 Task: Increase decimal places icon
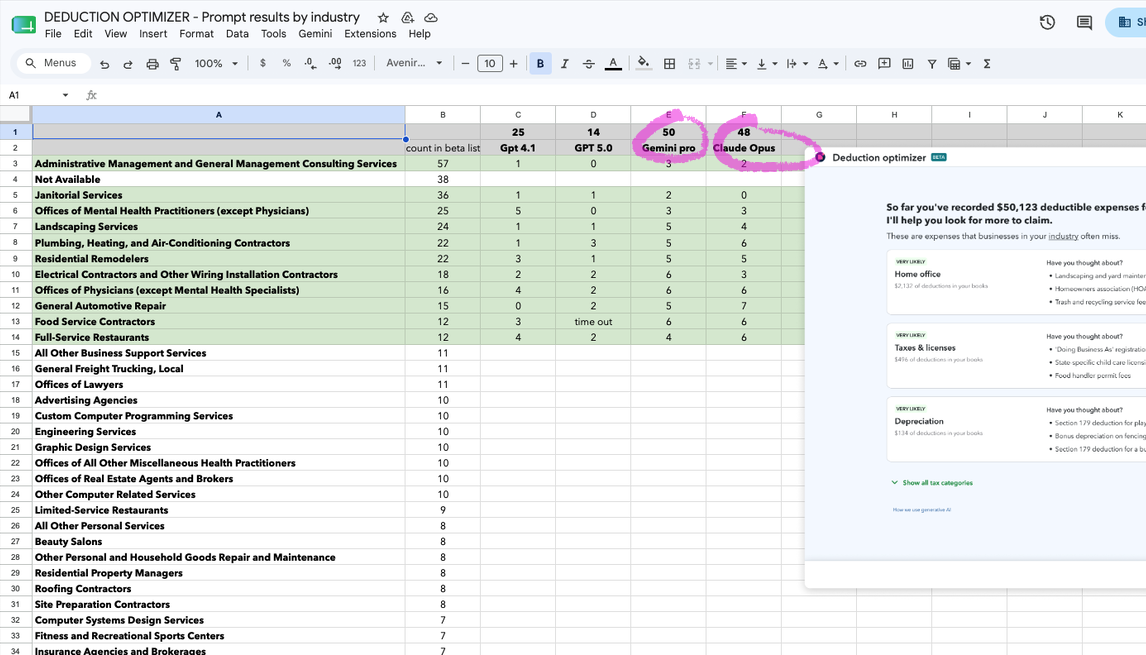335,64
